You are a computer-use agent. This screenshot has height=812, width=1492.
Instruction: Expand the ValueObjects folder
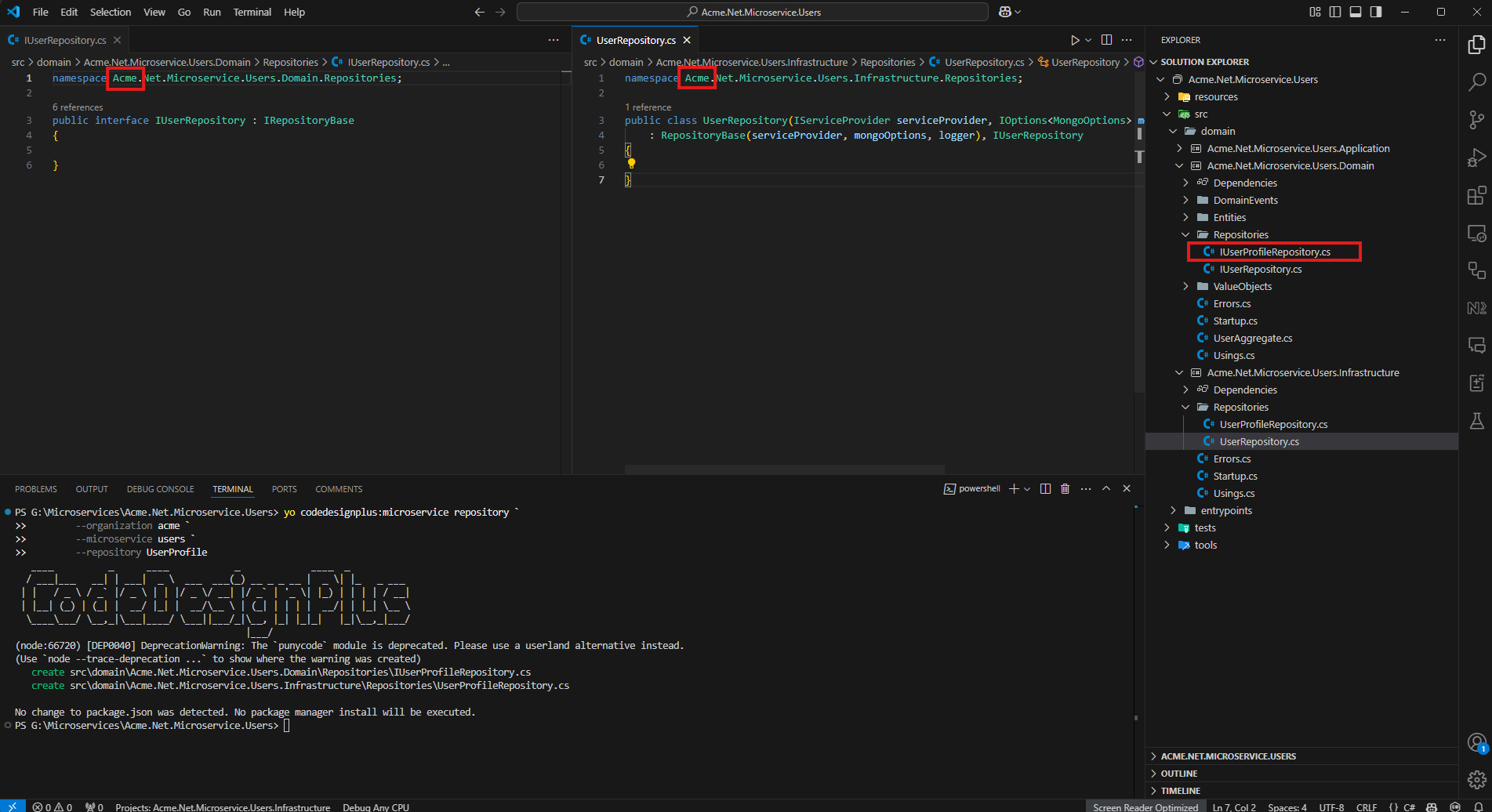(1242, 287)
